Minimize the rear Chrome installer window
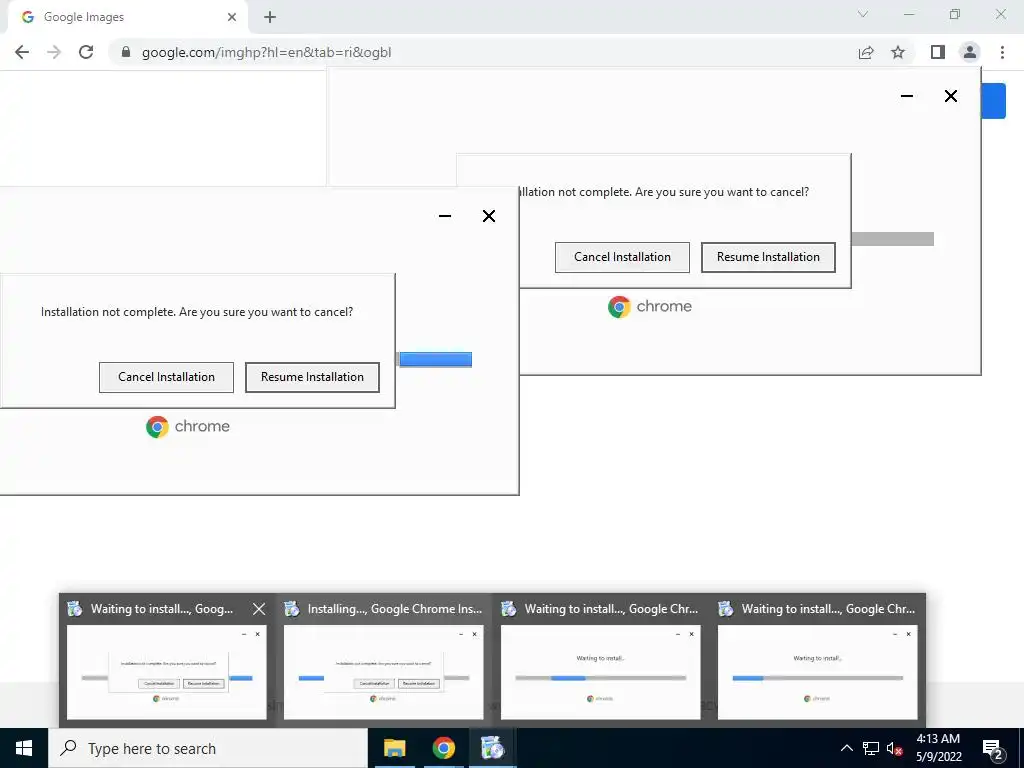This screenshot has height=768, width=1024. 907,96
